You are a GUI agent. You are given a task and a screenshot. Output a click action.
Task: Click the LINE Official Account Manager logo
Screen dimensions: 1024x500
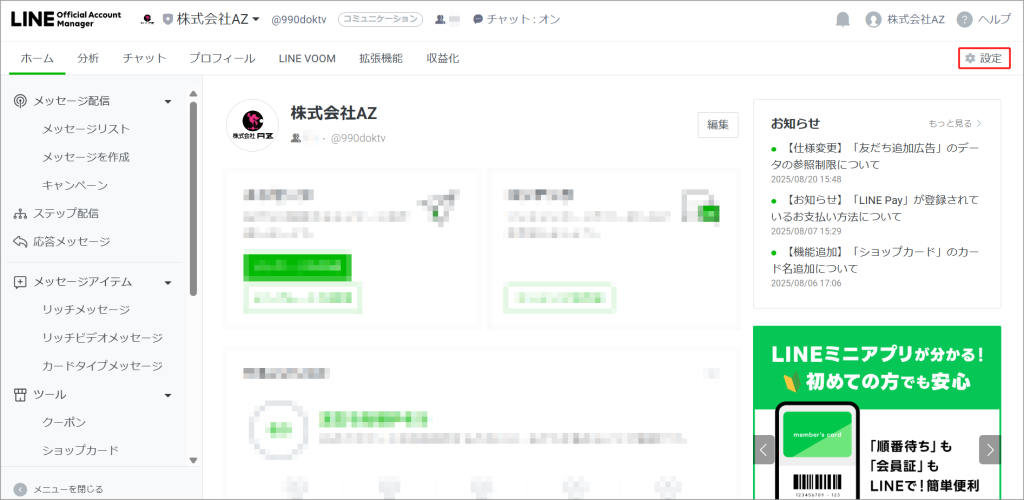[x=66, y=19]
